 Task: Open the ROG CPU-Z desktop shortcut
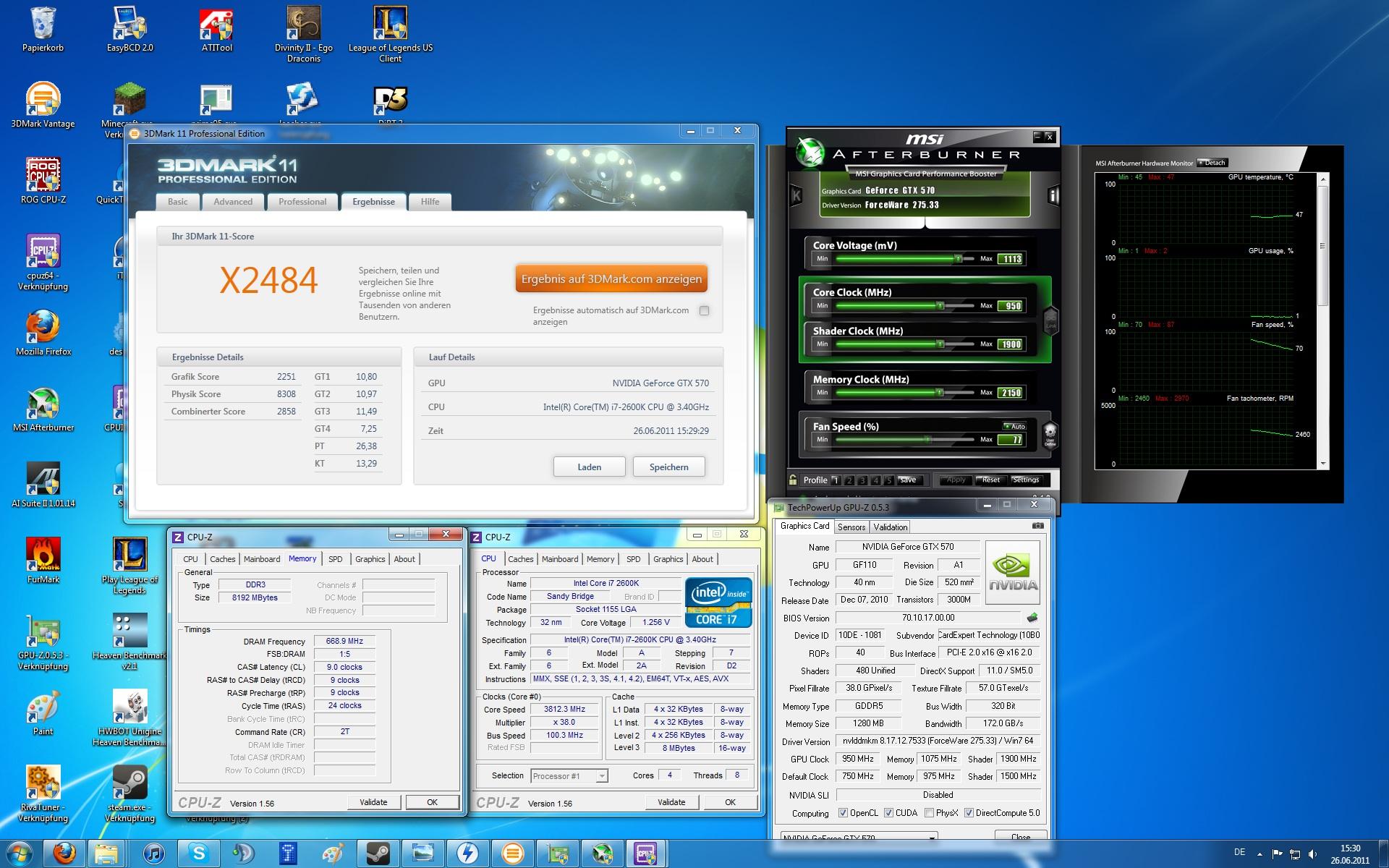pos(43,182)
